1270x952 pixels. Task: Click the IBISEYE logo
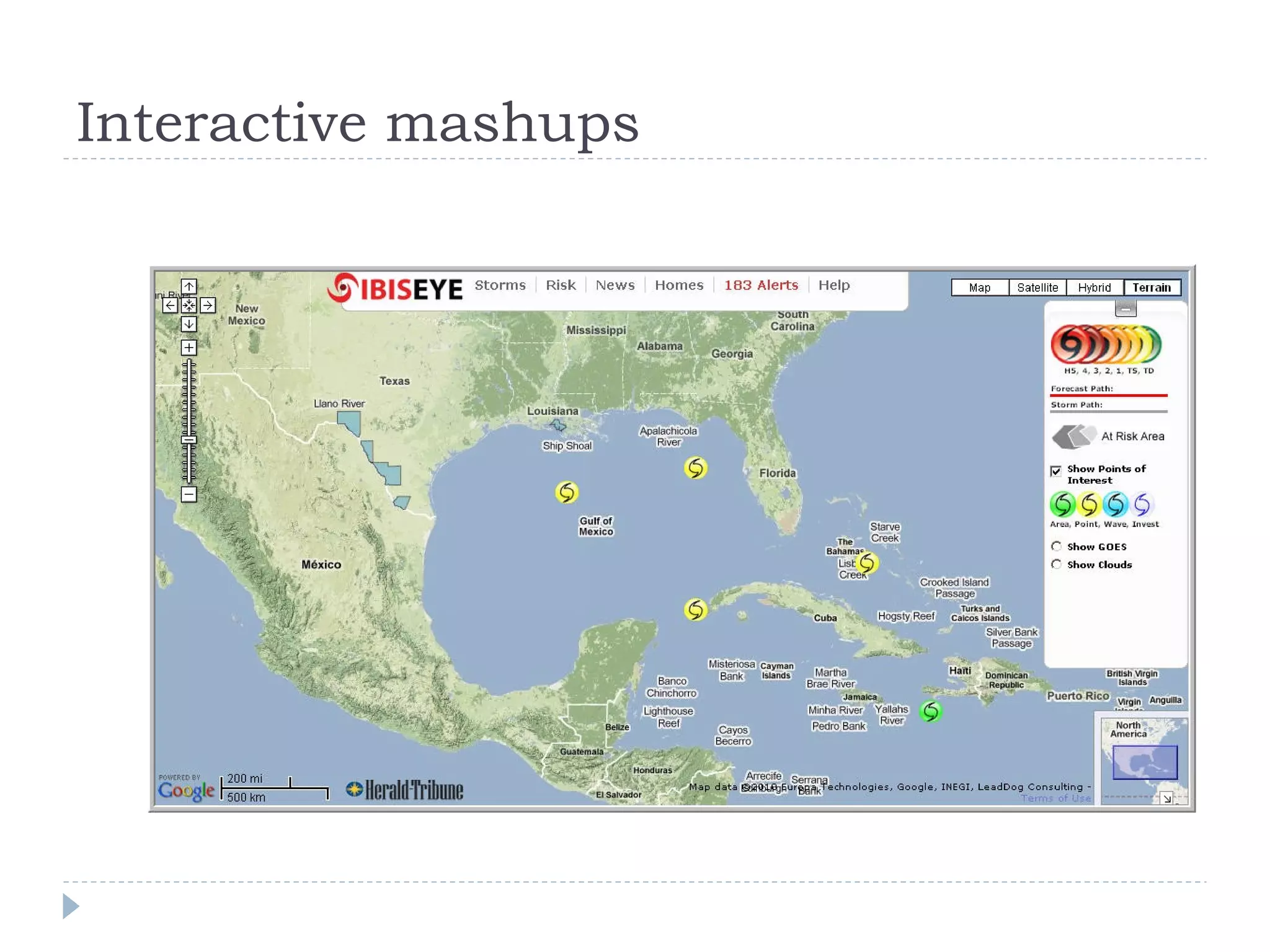pos(395,288)
